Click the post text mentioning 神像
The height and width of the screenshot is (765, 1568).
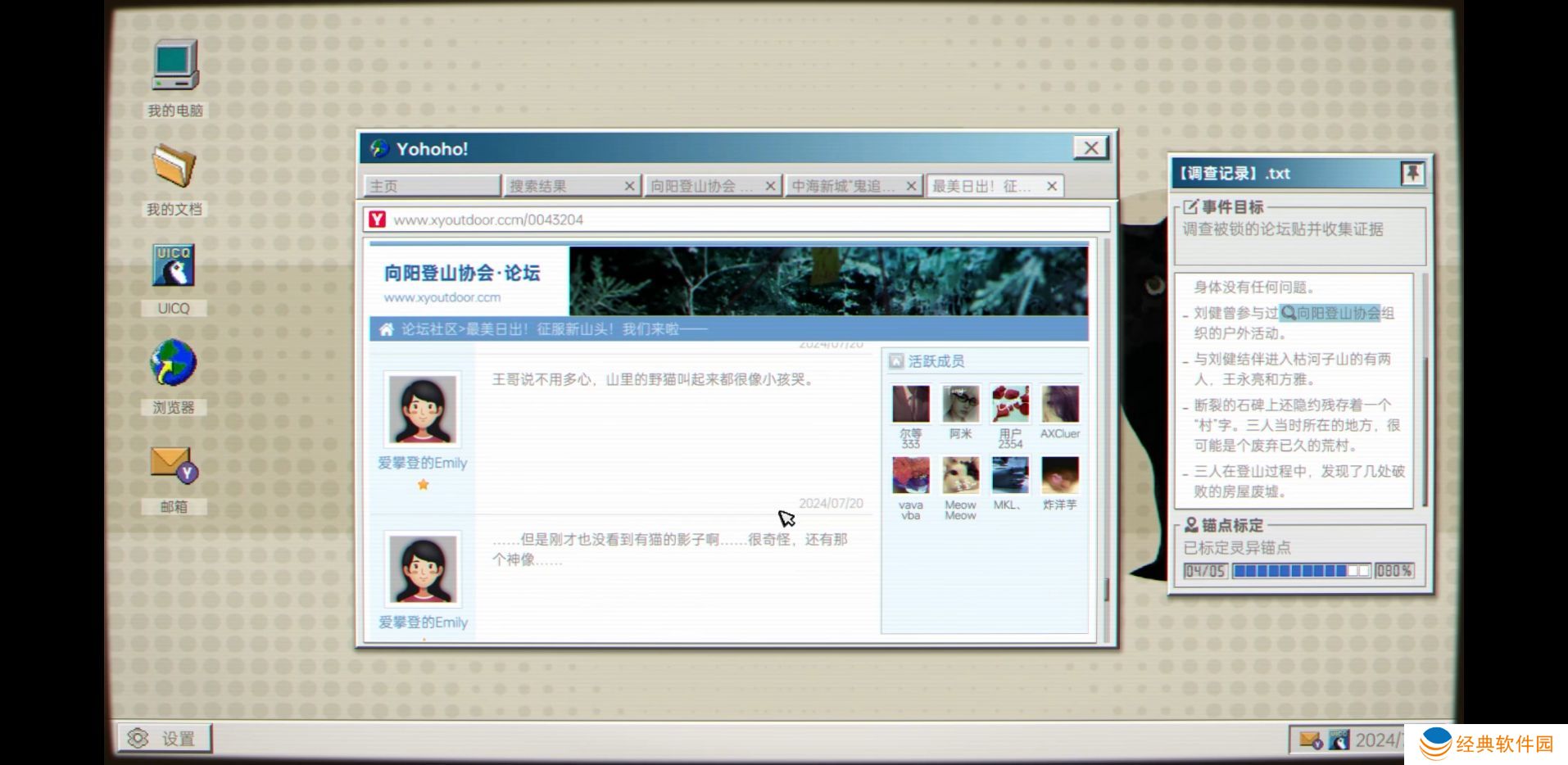669,550
